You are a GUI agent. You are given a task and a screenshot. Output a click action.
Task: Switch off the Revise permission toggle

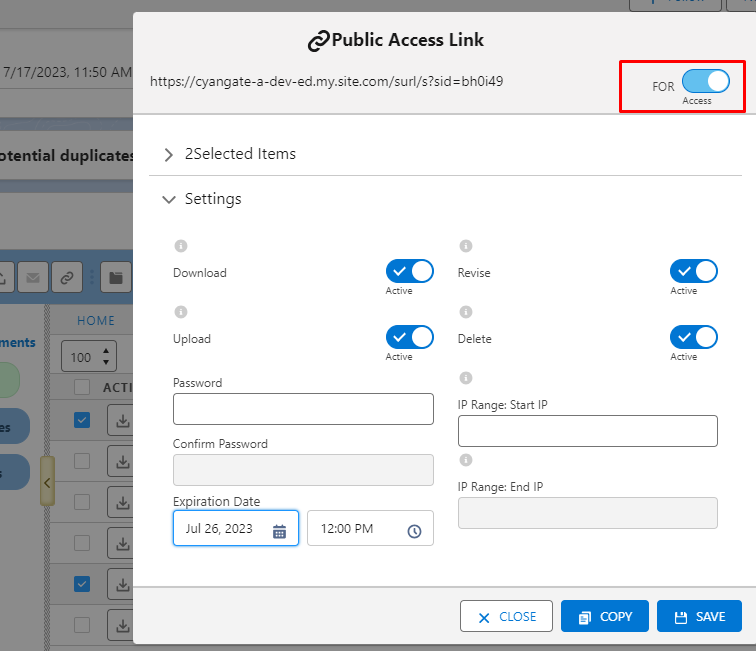[x=694, y=271]
